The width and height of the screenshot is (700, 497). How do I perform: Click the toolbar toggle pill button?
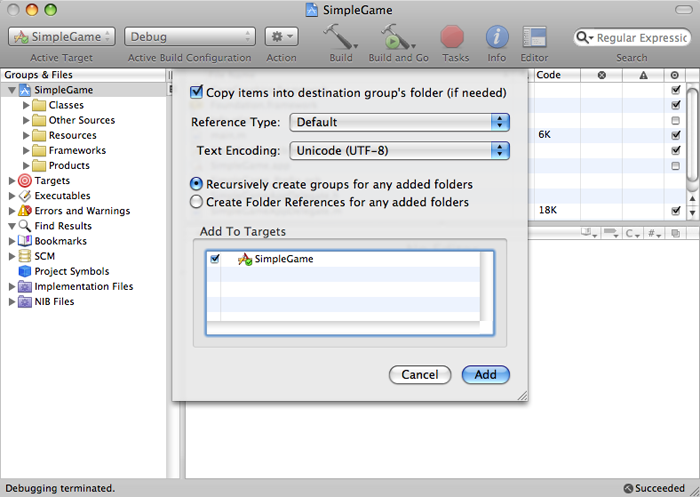(683, 9)
